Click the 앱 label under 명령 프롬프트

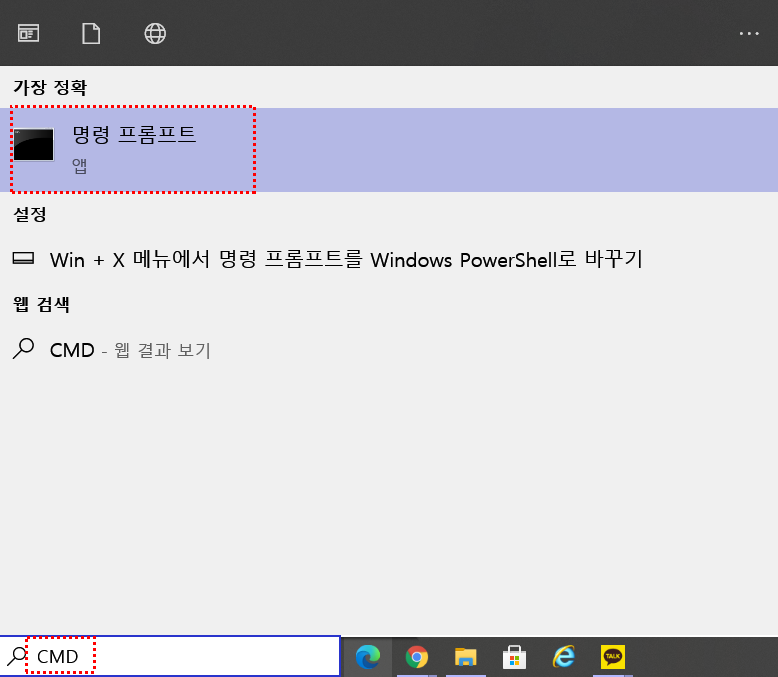(x=79, y=166)
